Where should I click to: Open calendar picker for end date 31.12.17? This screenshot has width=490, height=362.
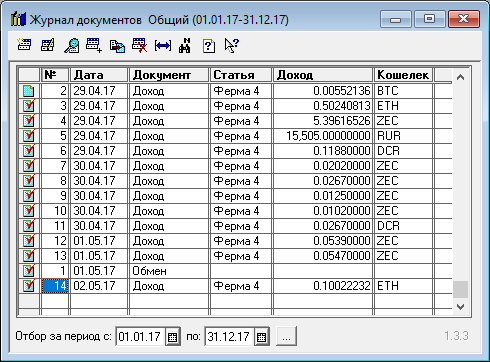[x=262, y=336]
